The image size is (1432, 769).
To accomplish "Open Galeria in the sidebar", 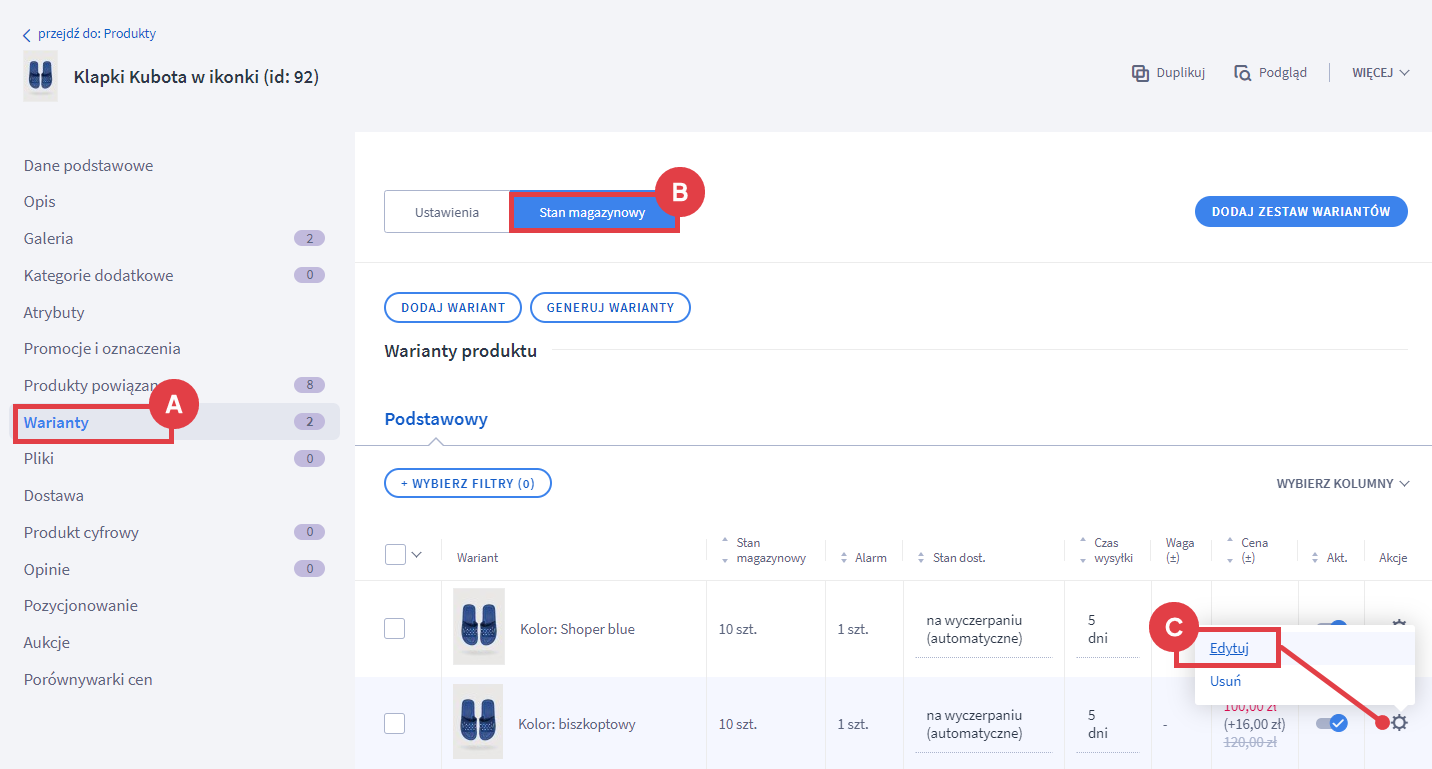I will click(49, 239).
